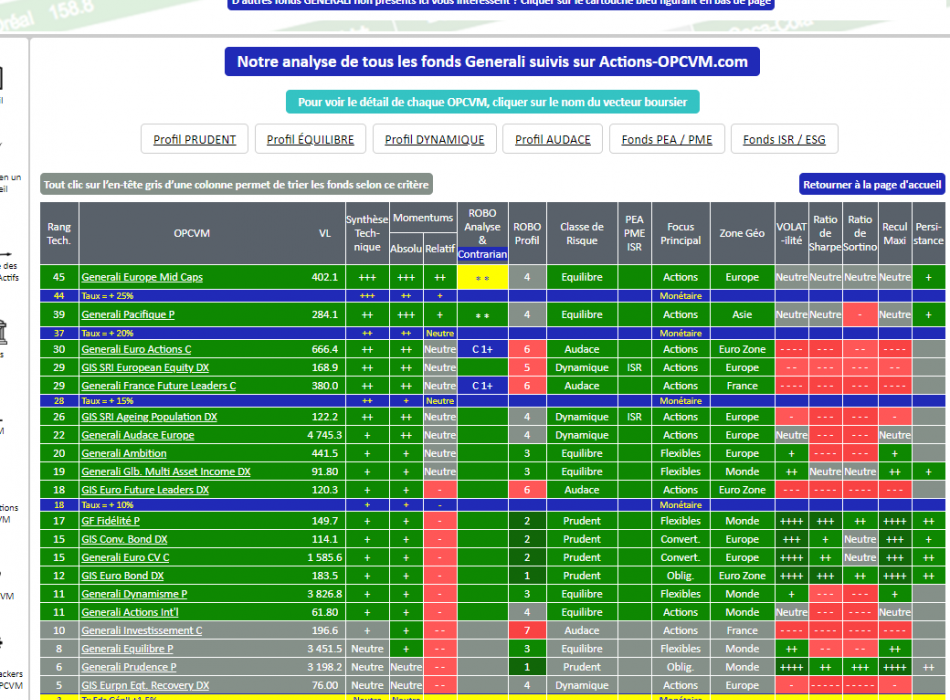
Task: Sort by Focus Principal header
Action: pyautogui.click(x=680, y=233)
